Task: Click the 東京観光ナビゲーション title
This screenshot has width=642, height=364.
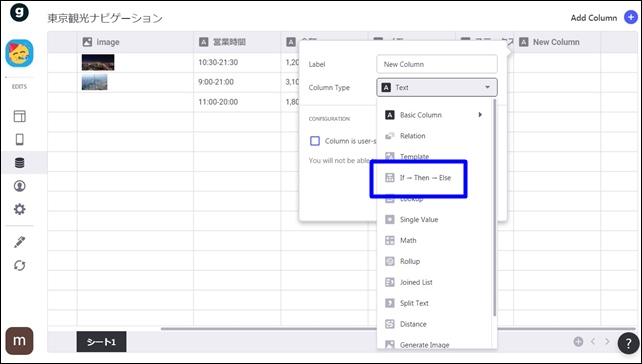Action: [x=105, y=18]
